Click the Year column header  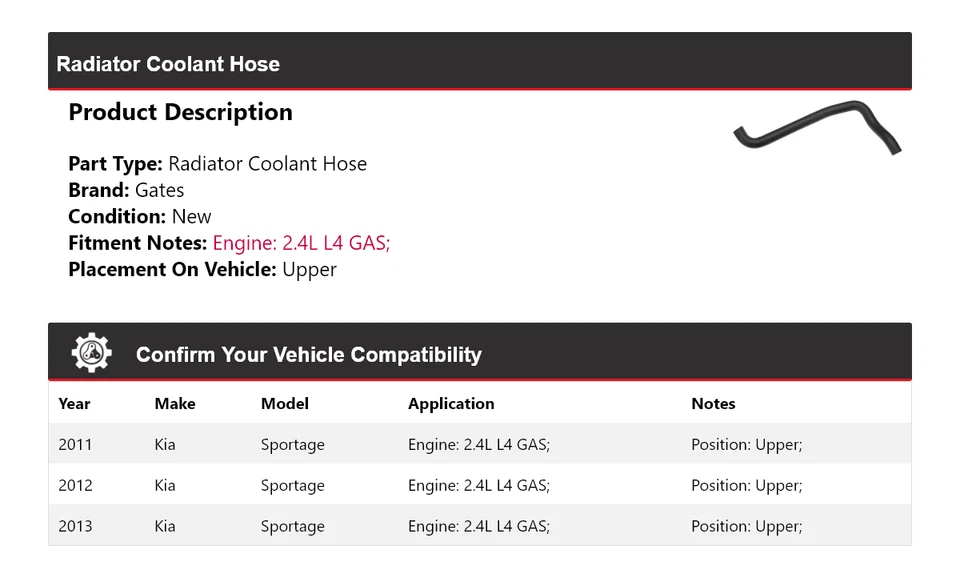[x=74, y=404]
